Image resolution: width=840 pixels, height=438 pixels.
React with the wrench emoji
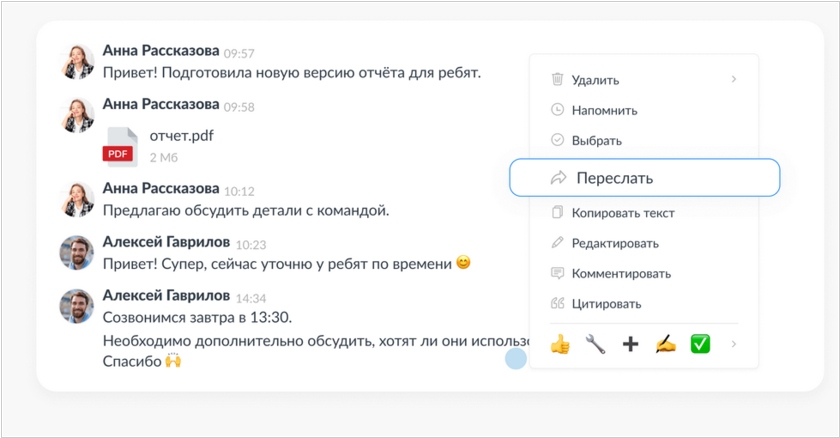595,344
